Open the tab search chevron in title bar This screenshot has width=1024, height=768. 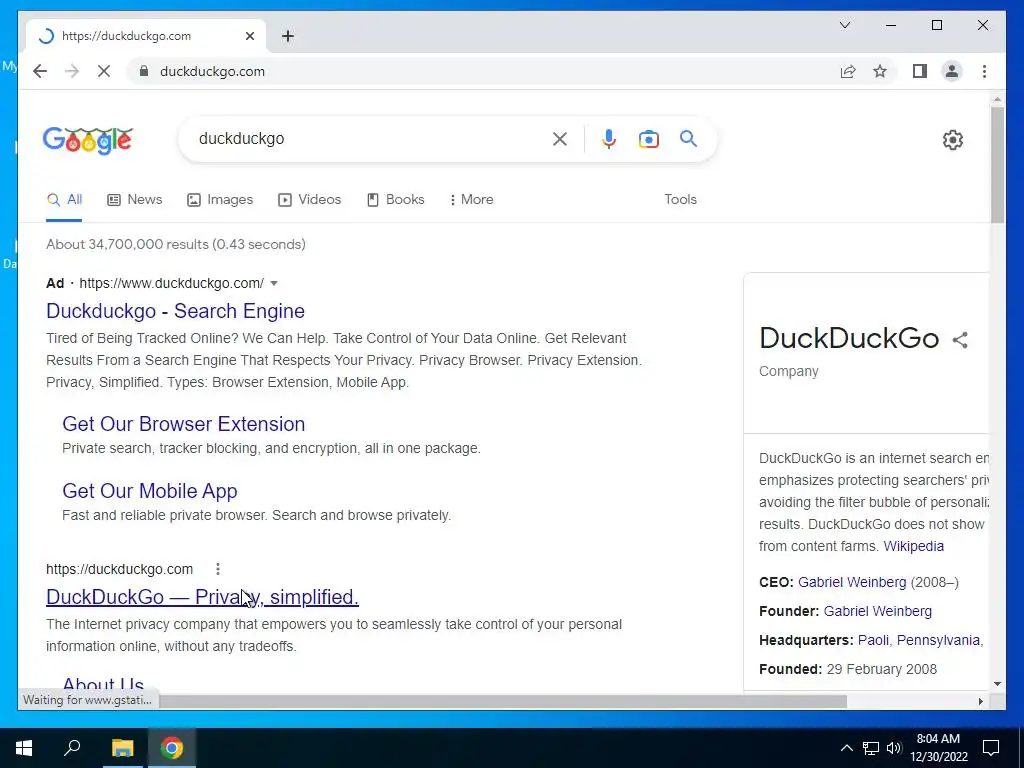click(x=845, y=25)
